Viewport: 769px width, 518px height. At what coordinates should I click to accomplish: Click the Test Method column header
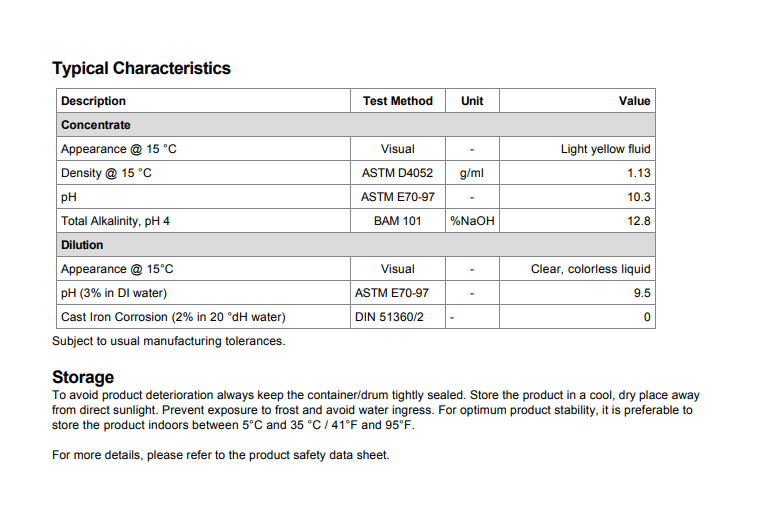(x=397, y=101)
